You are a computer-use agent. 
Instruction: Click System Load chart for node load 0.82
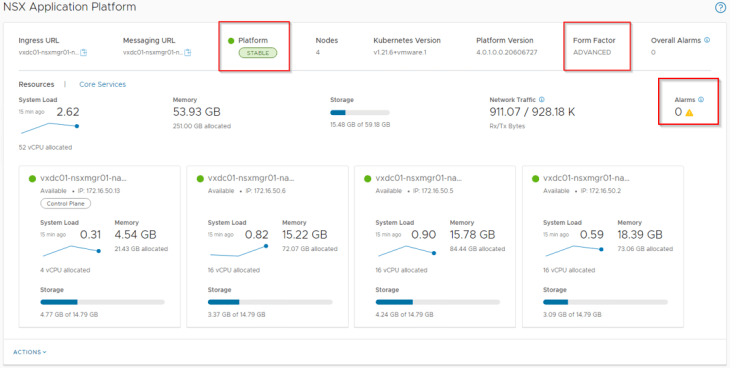pos(238,251)
